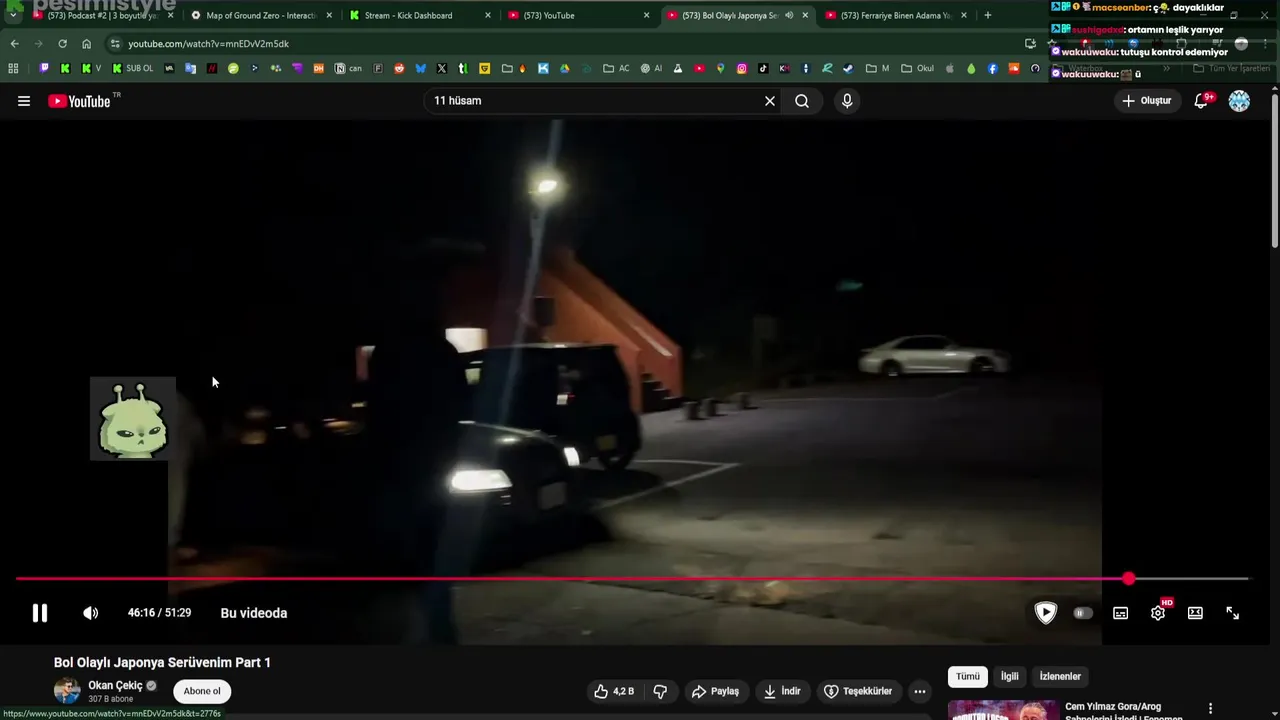
Task: Open the tab search dropdown arrow
Action: coord(13,15)
